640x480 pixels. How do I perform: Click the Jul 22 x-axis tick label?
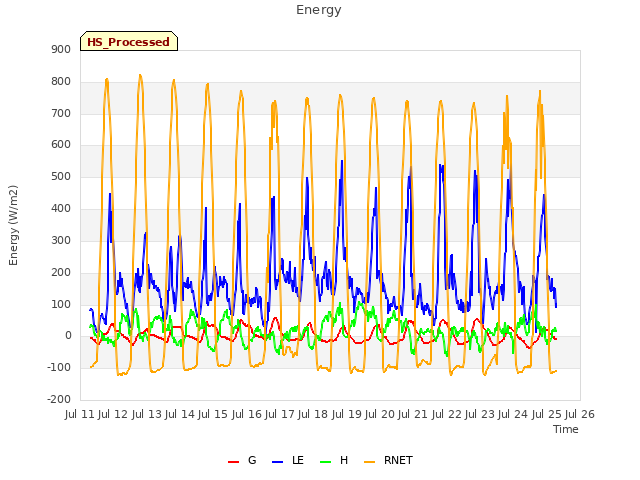coord(447,414)
